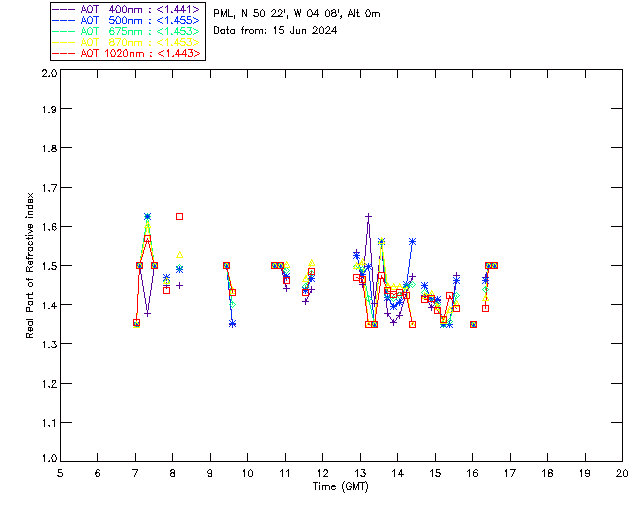Click x-axis tick label '17'
Screen dimensions: 640x512
coord(510,473)
